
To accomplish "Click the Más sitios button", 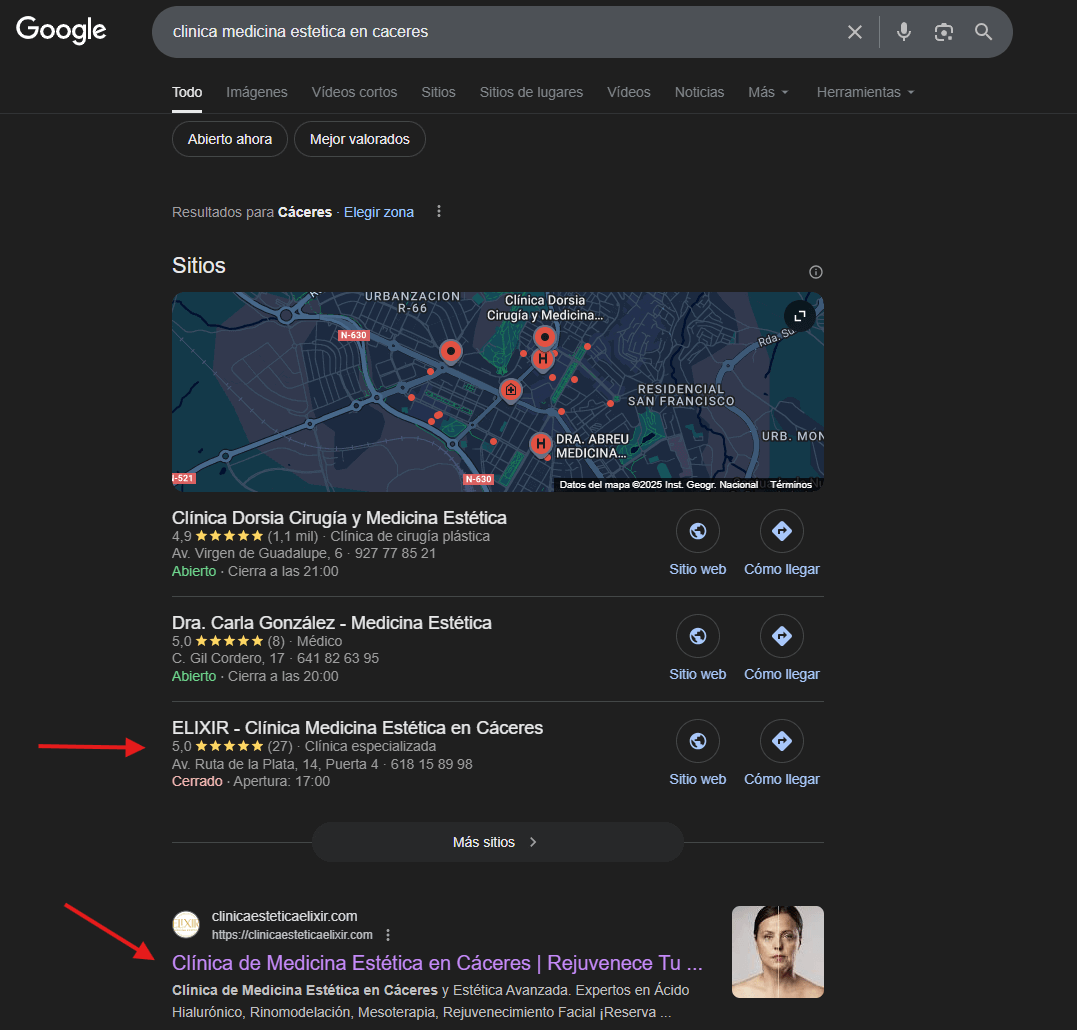I will click(497, 842).
